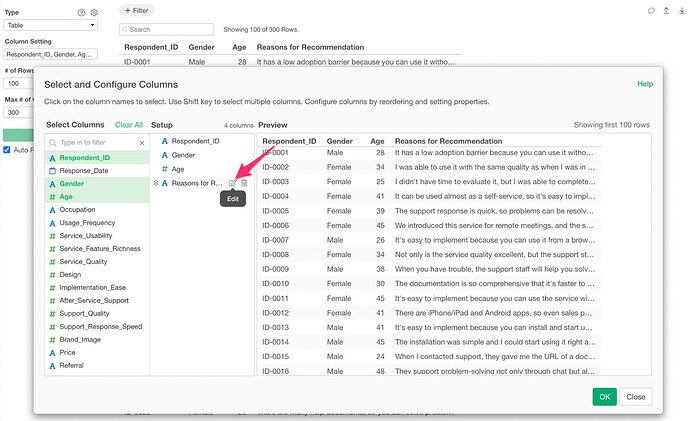Toggle the Auto Run checkbox
The width and height of the screenshot is (690, 421).
coord(7,150)
